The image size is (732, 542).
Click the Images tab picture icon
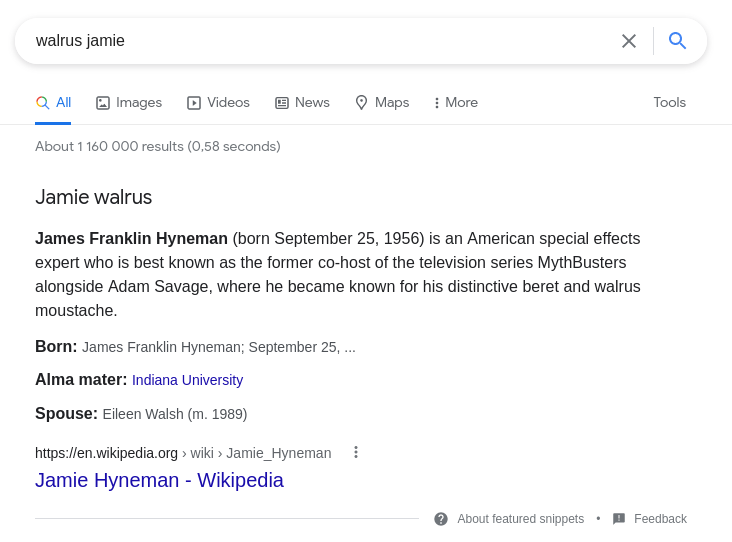click(103, 103)
